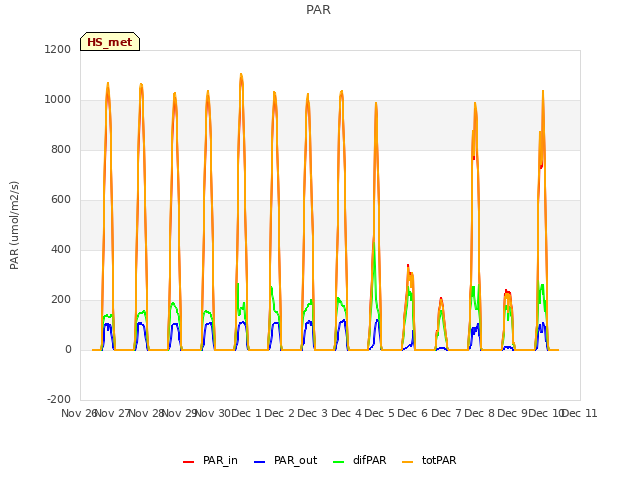This screenshot has width=640, height=480.
Task: Click the Dec 1 x-axis date label
Action: pyautogui.click(x=246, y=413)
